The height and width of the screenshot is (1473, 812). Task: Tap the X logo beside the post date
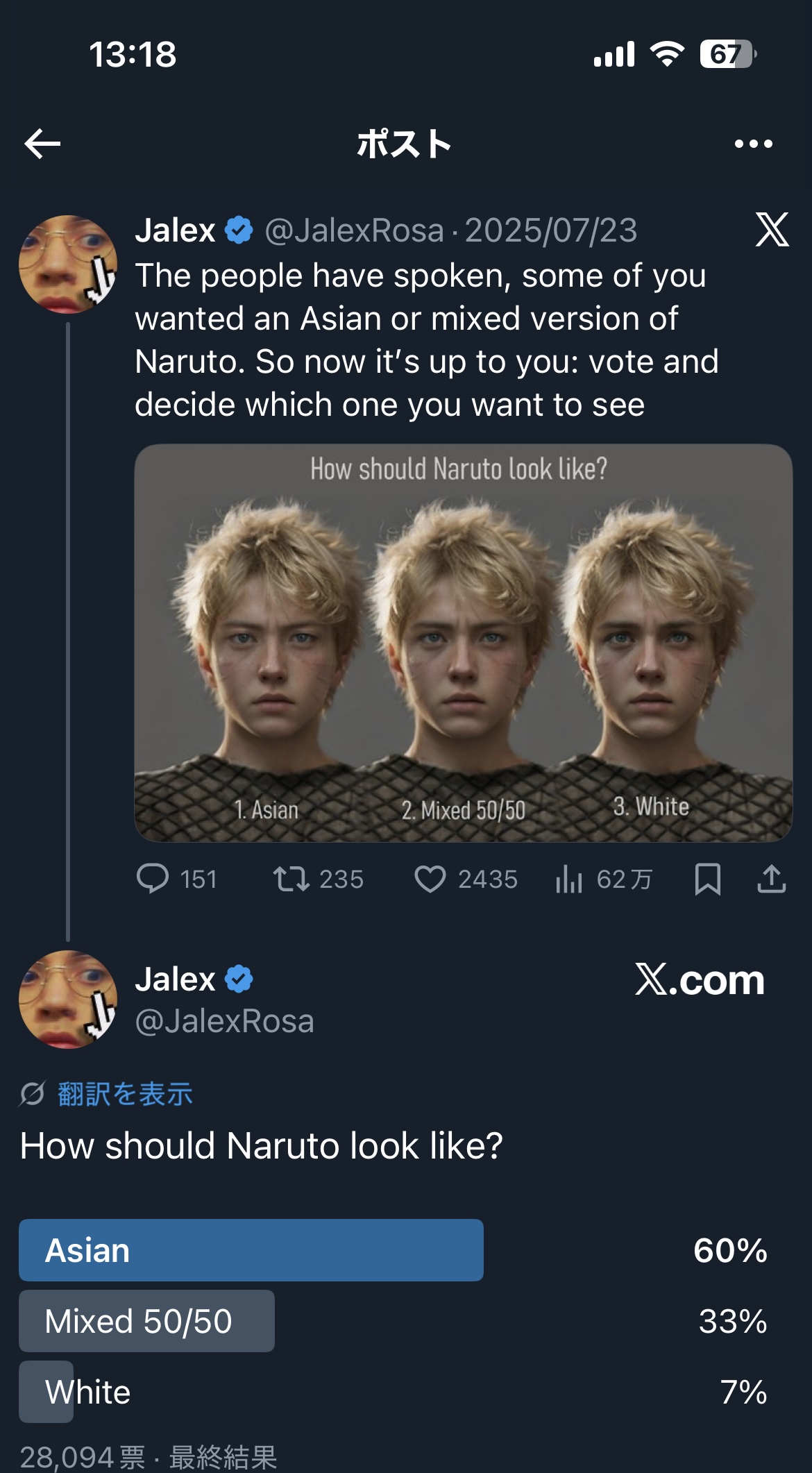click(x=772, y=230)
